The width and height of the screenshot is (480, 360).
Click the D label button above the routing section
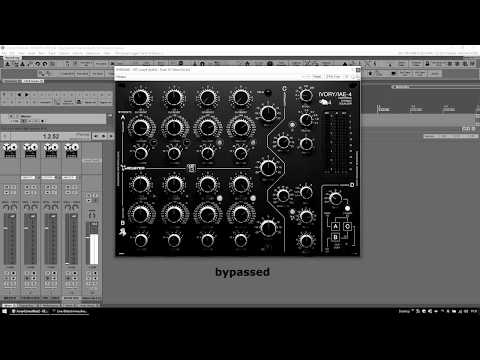coord(352,184)
